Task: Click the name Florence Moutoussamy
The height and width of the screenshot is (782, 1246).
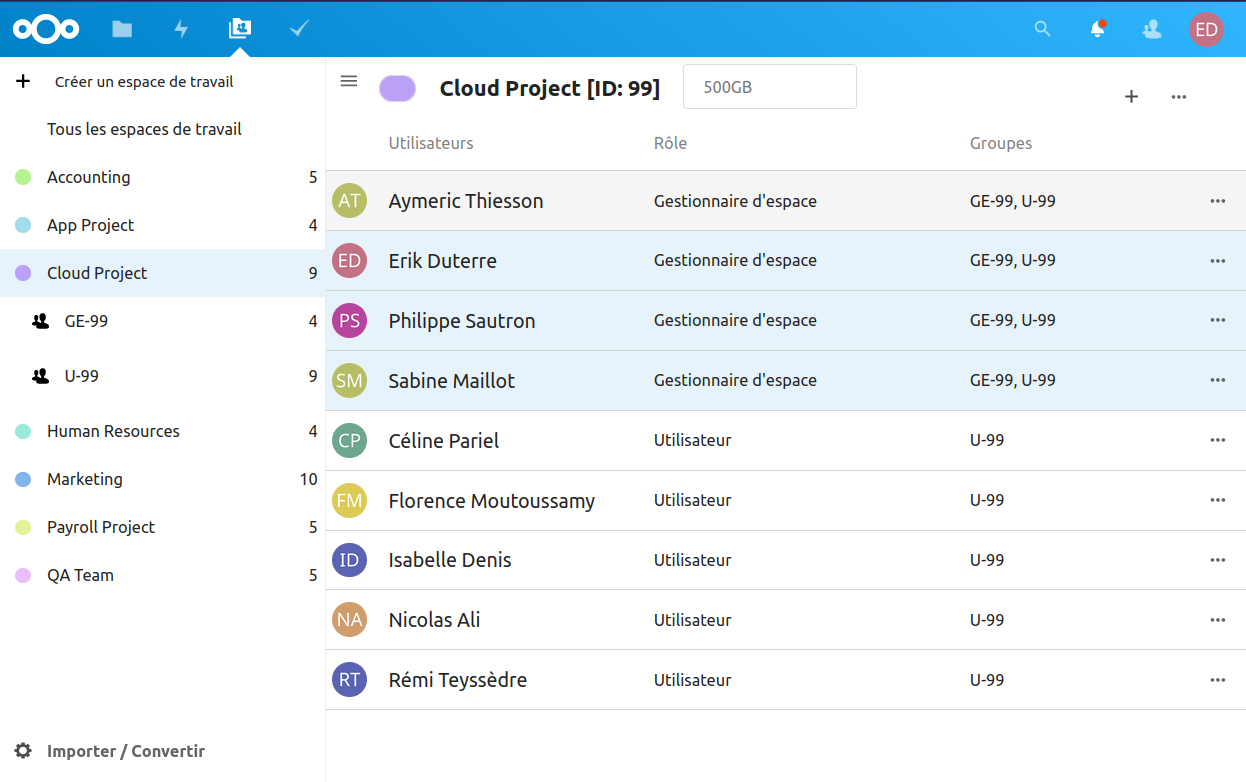Action: click(x=492, y=501)
